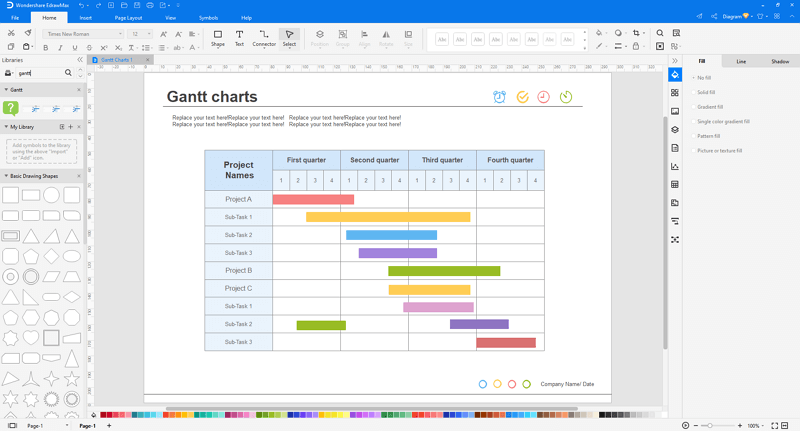Open the Symbols ribbon tab
Viewport: 800px width, 431px height.
tap(208, 18)
